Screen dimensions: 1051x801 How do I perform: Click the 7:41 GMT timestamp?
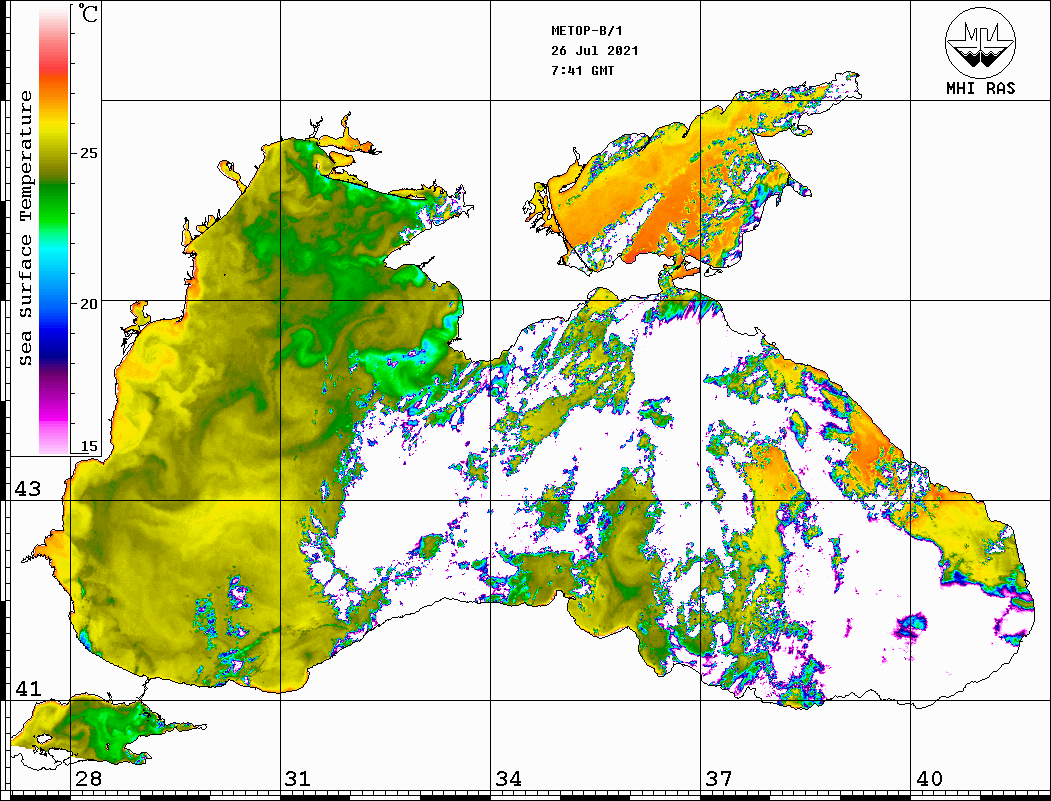(582, 71)
